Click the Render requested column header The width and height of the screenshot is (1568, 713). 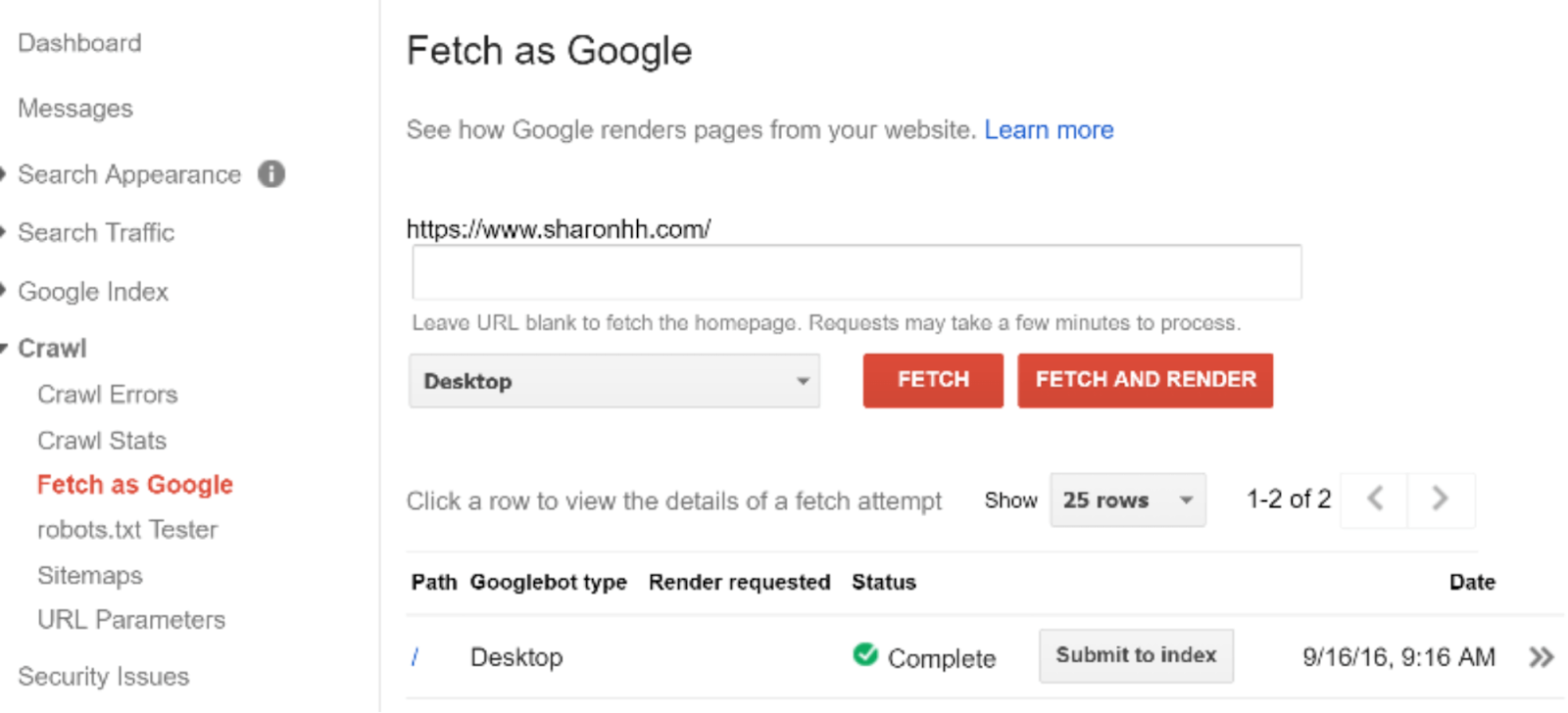740,583
